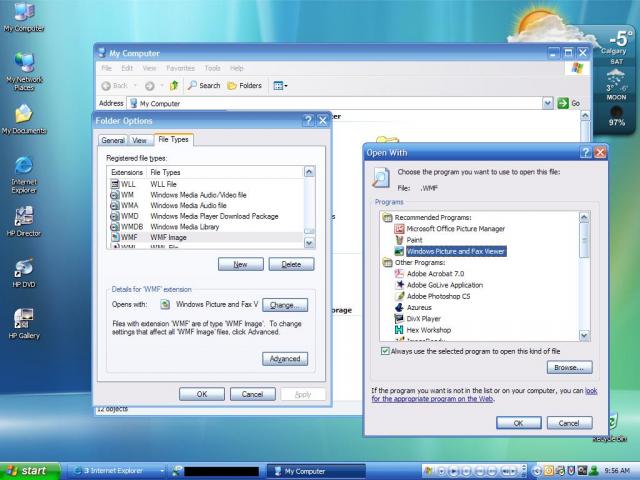Open the HP Director desktop shortcut
640x480 pixels.
pyautogui.click(x=24, y=222)
